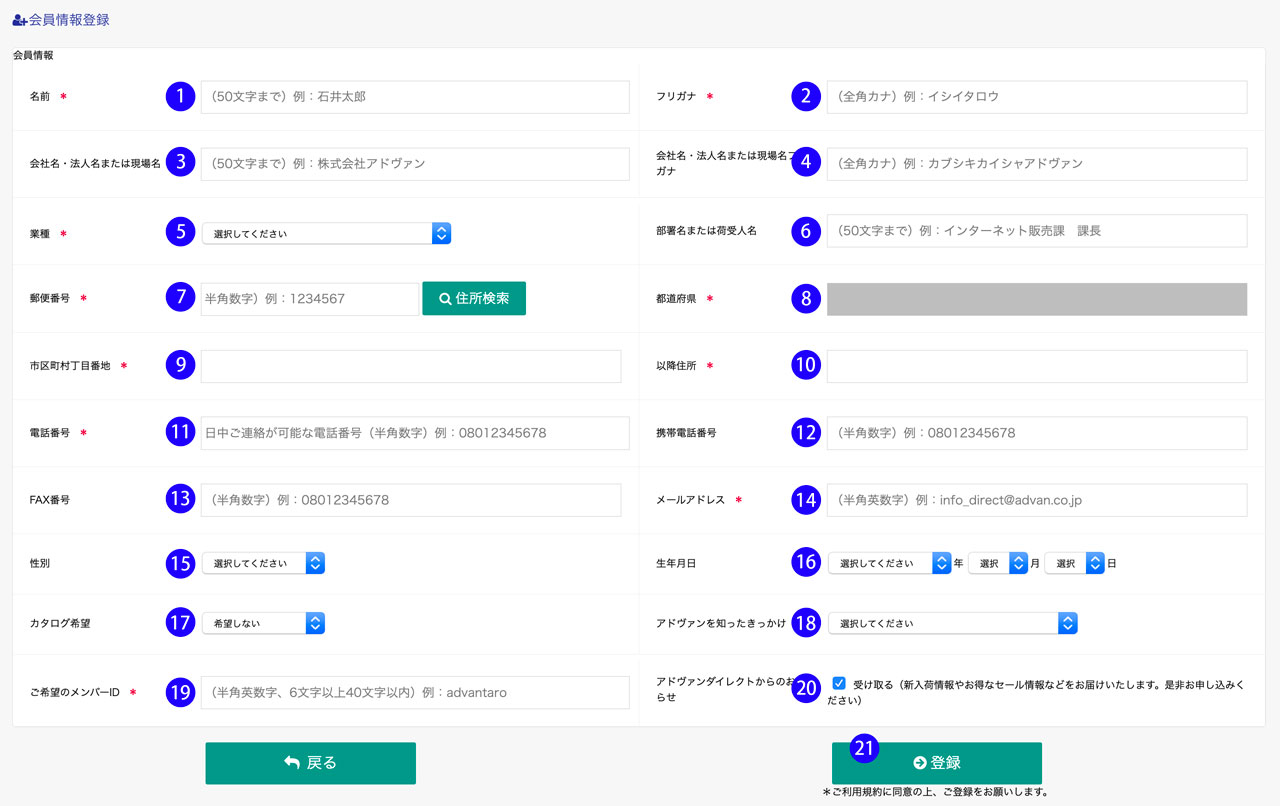Select birth year from 生年月日 dropdown
Viewport: 1280px width, 806px height.
(889, 563)
